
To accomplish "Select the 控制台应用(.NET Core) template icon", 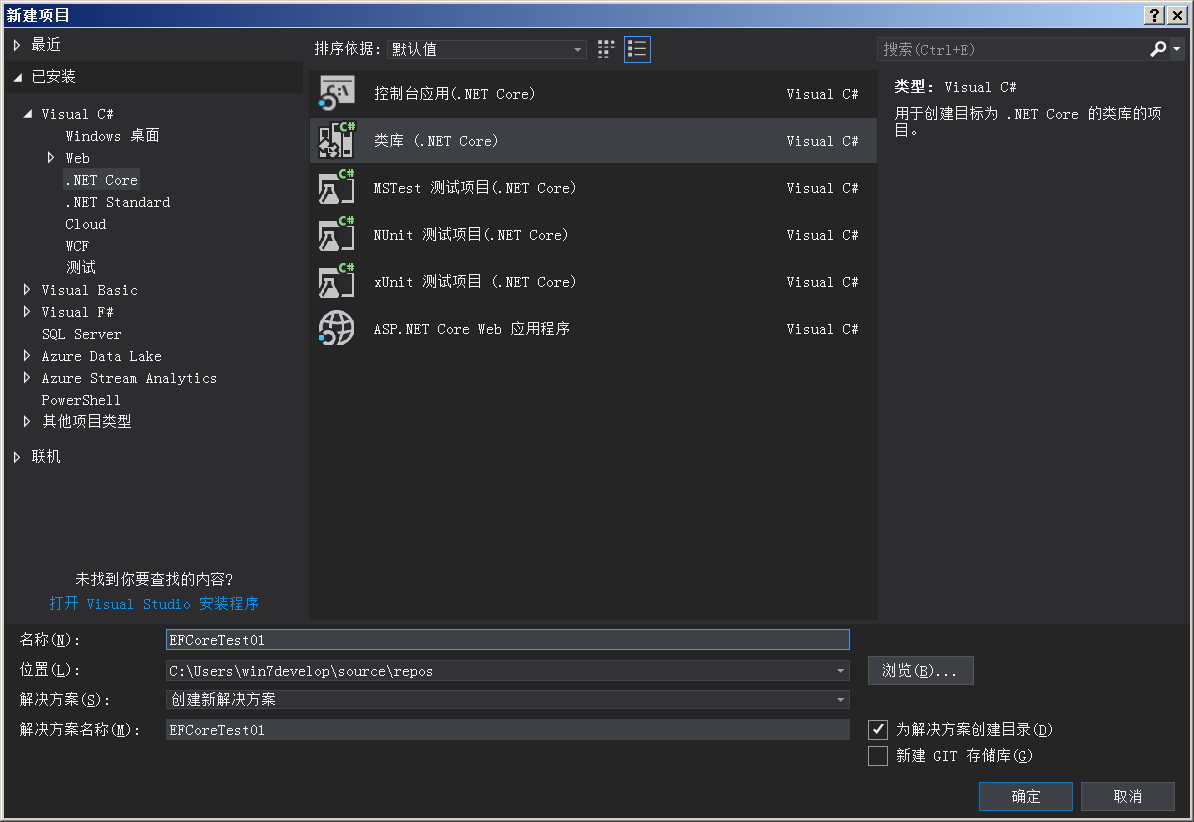I will click(x=335, y=93).
